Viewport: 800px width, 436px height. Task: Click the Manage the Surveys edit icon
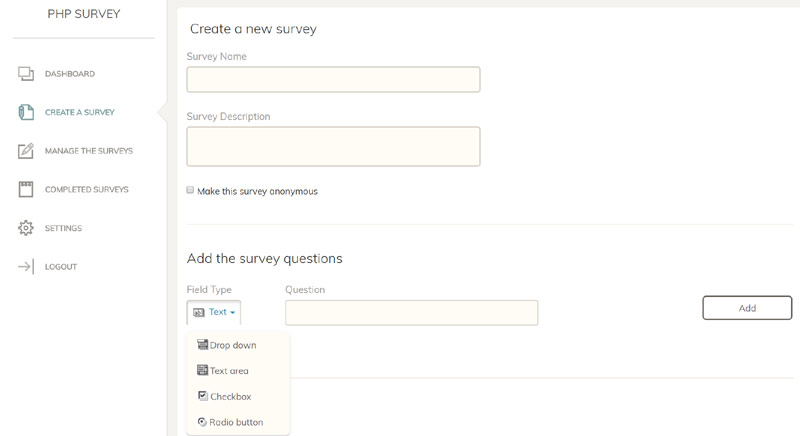[x=27, y=151]
